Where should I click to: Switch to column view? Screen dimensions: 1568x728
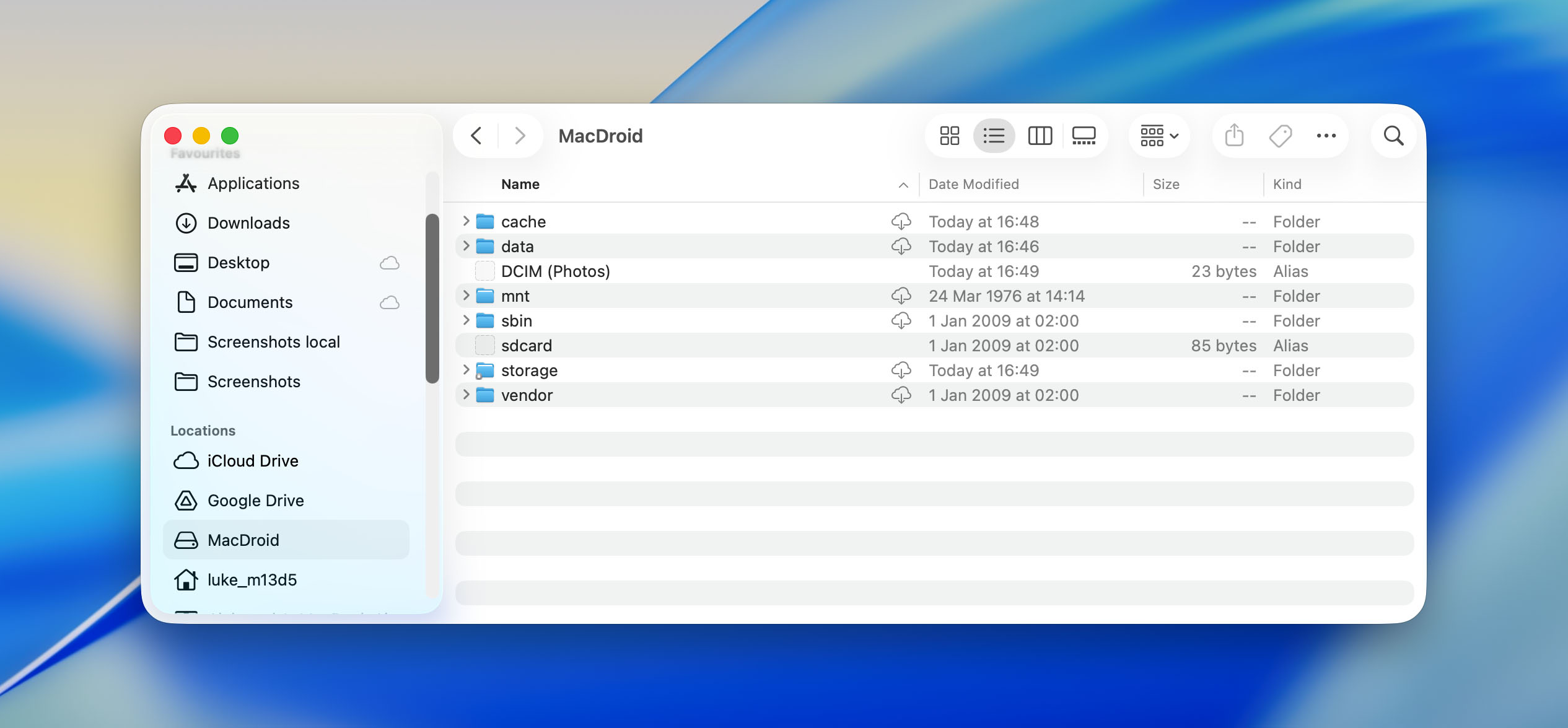[1040, 136]
